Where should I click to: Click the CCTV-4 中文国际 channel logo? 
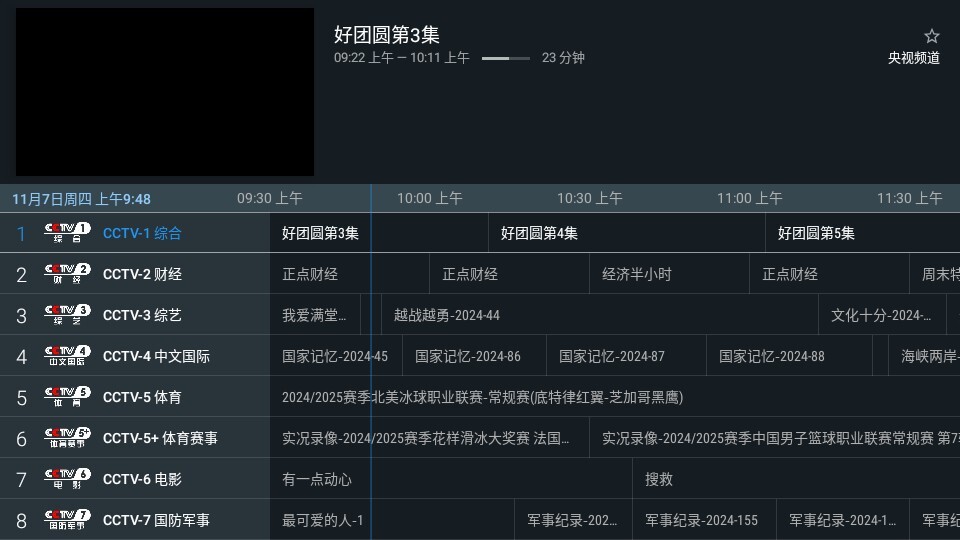point(67,356)
